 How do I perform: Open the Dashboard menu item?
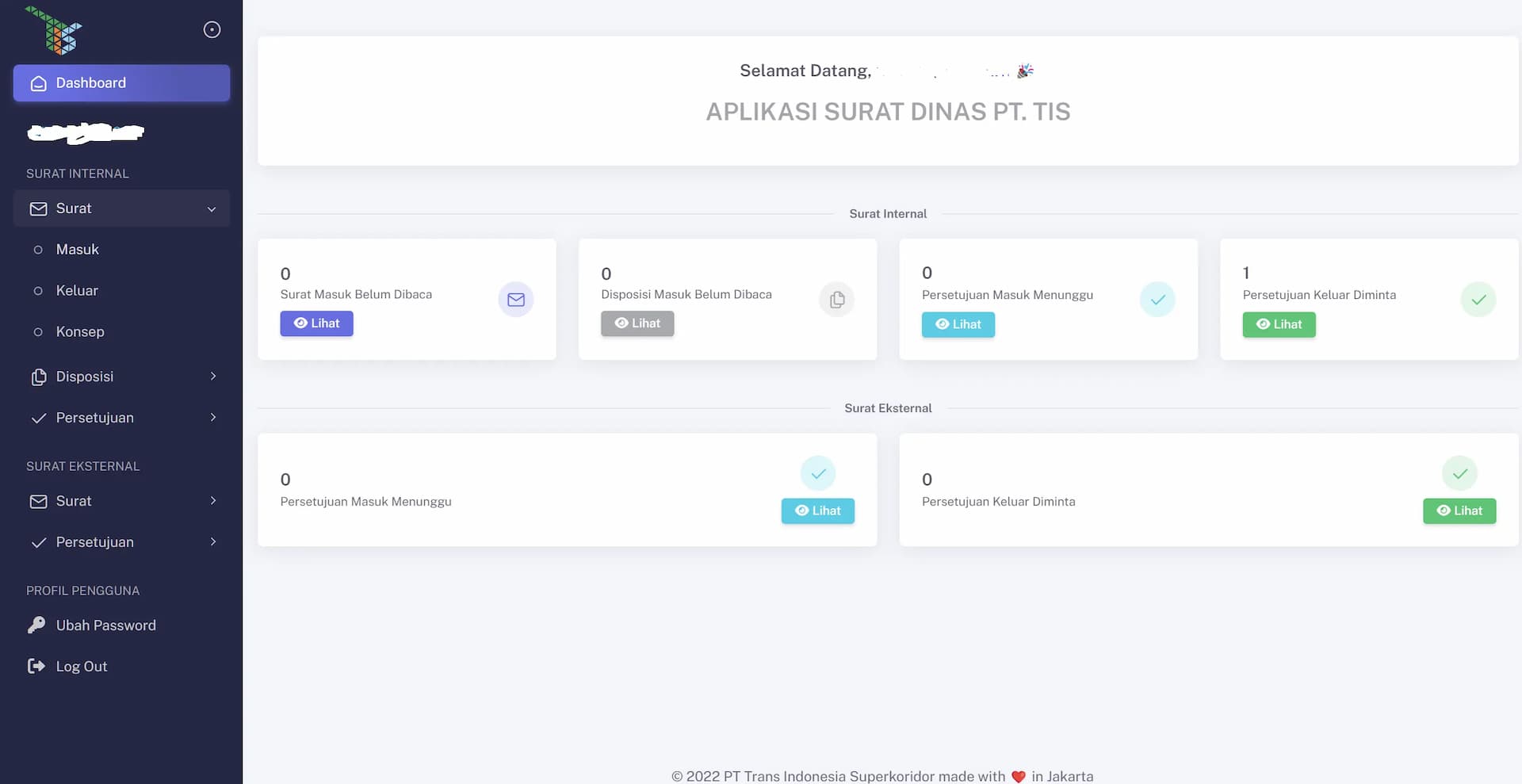pos(121,82)
